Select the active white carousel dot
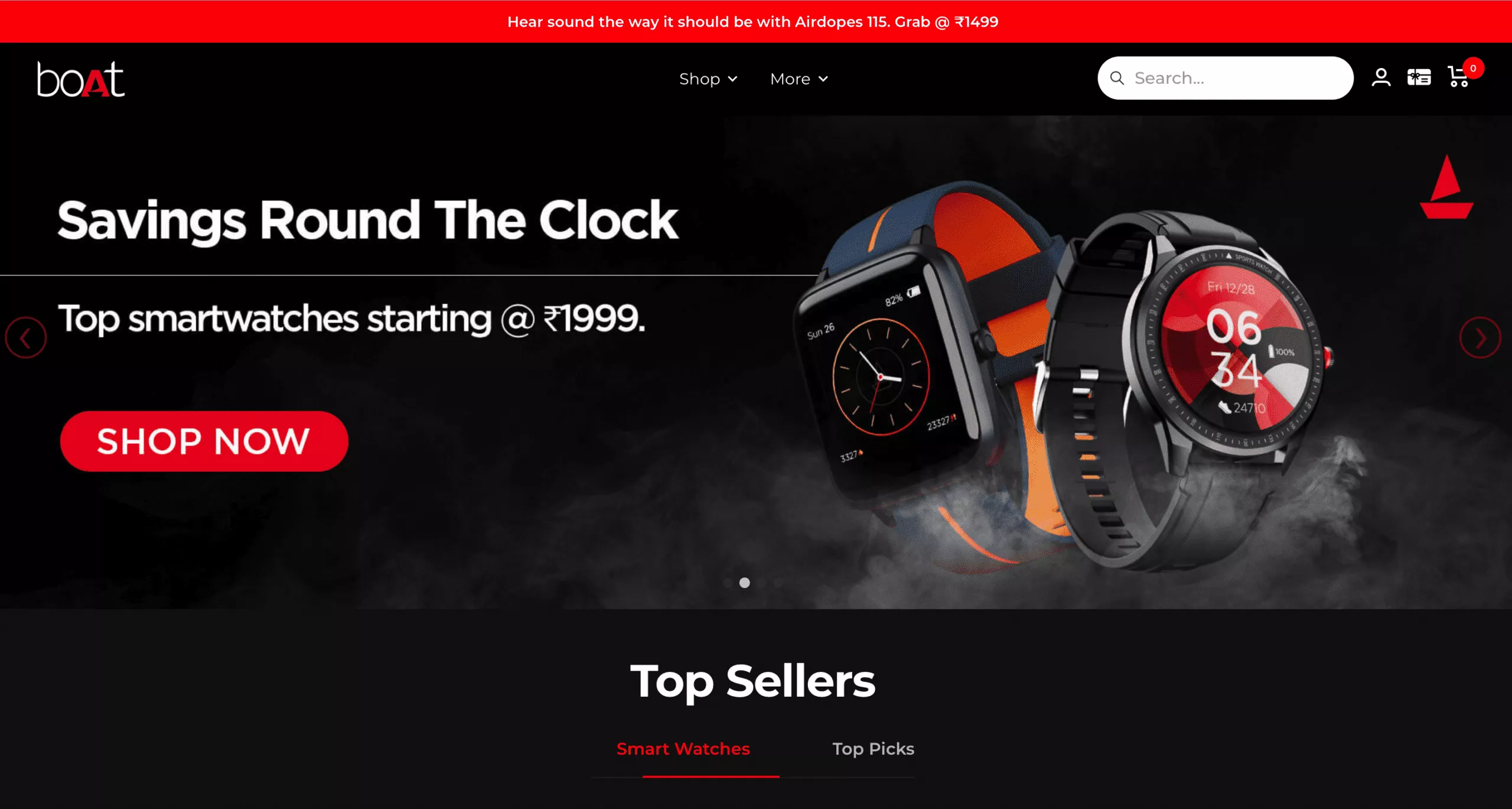The height and width of the screenshot is (809, 1512). click(745, 583)
